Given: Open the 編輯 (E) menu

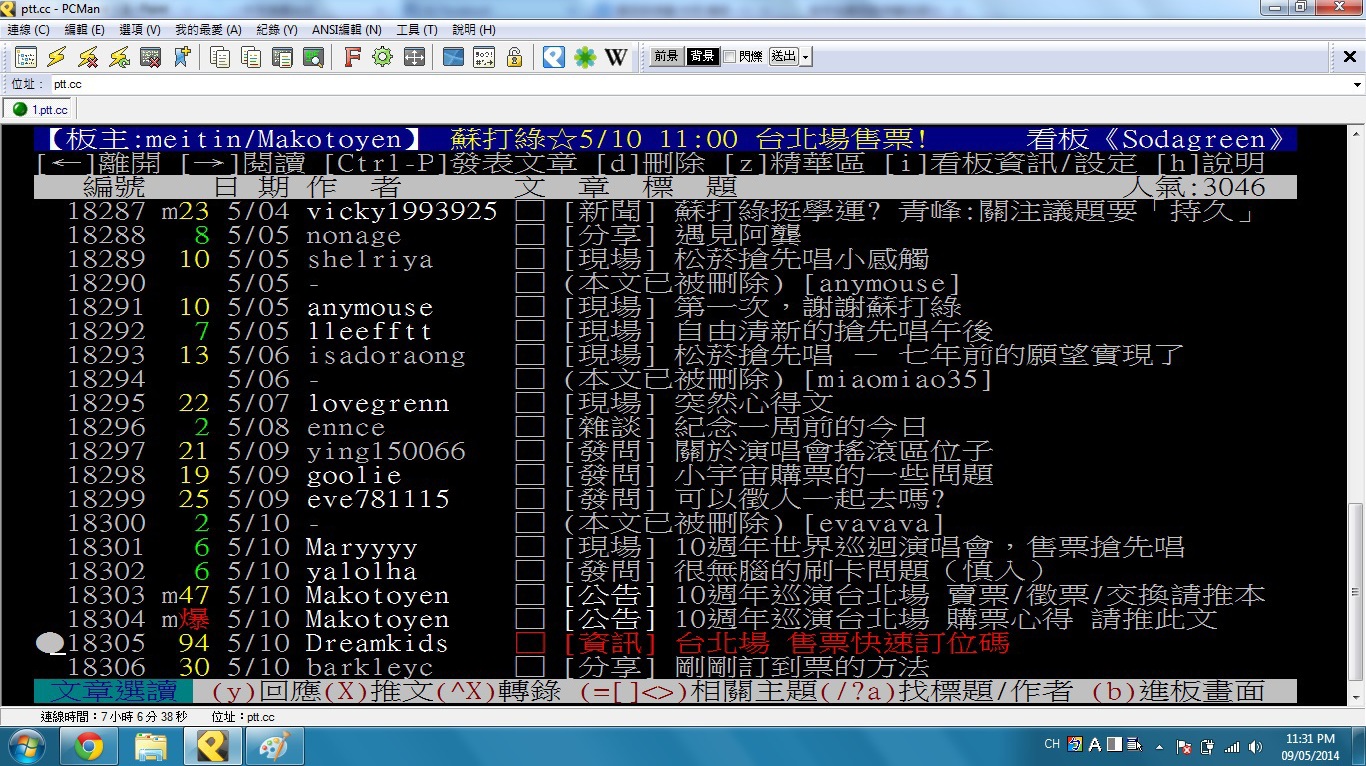Looking at the screenshot, I should [84, 30].
